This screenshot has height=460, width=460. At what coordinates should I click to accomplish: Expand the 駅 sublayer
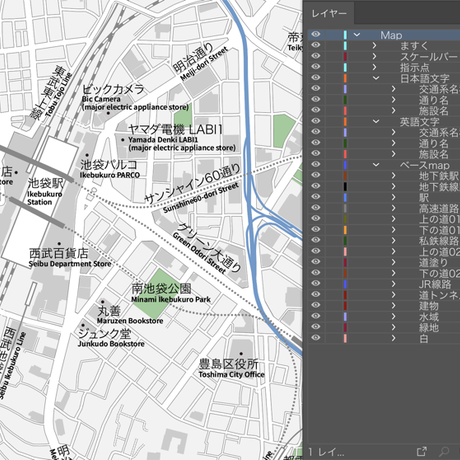point(393,197)
